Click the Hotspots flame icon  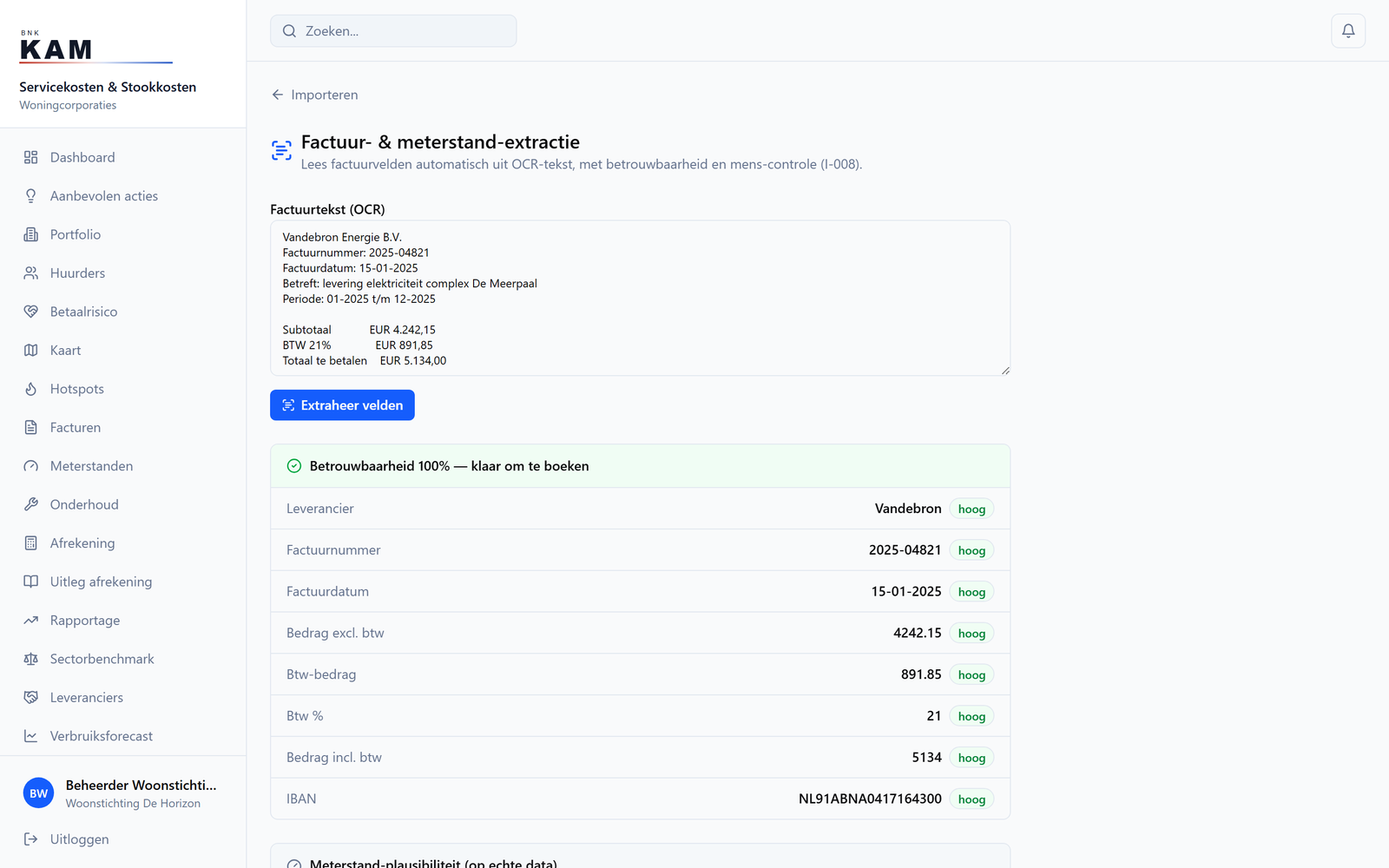[x=31, y=389]
